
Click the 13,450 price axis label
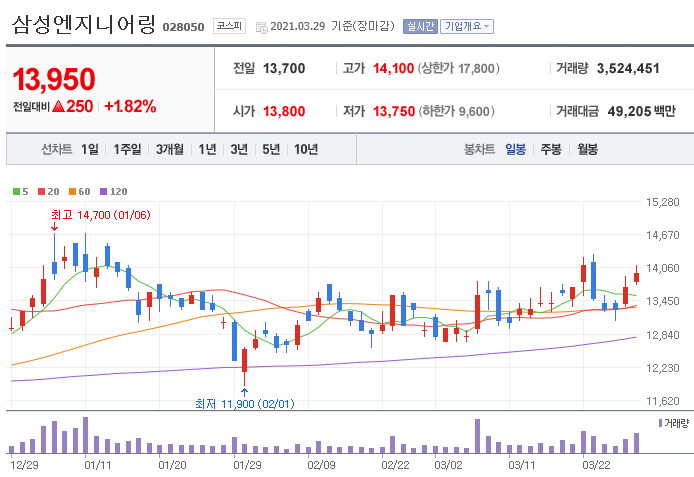[x=663, y=301]
